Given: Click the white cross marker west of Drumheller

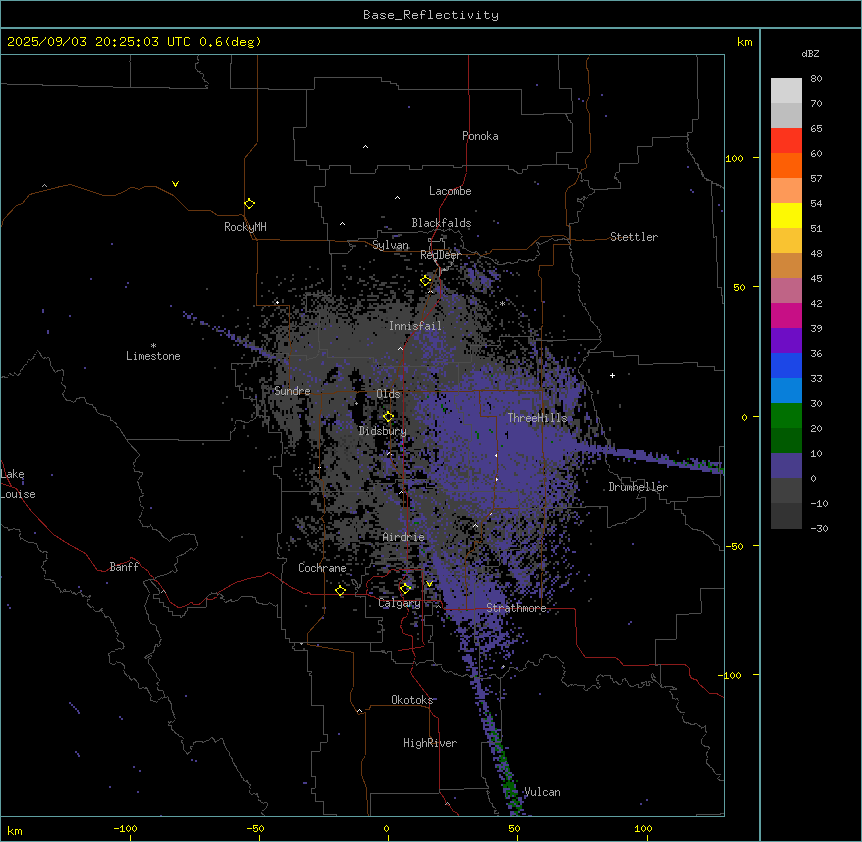Looking at the screenshot, I should [612, 375].
